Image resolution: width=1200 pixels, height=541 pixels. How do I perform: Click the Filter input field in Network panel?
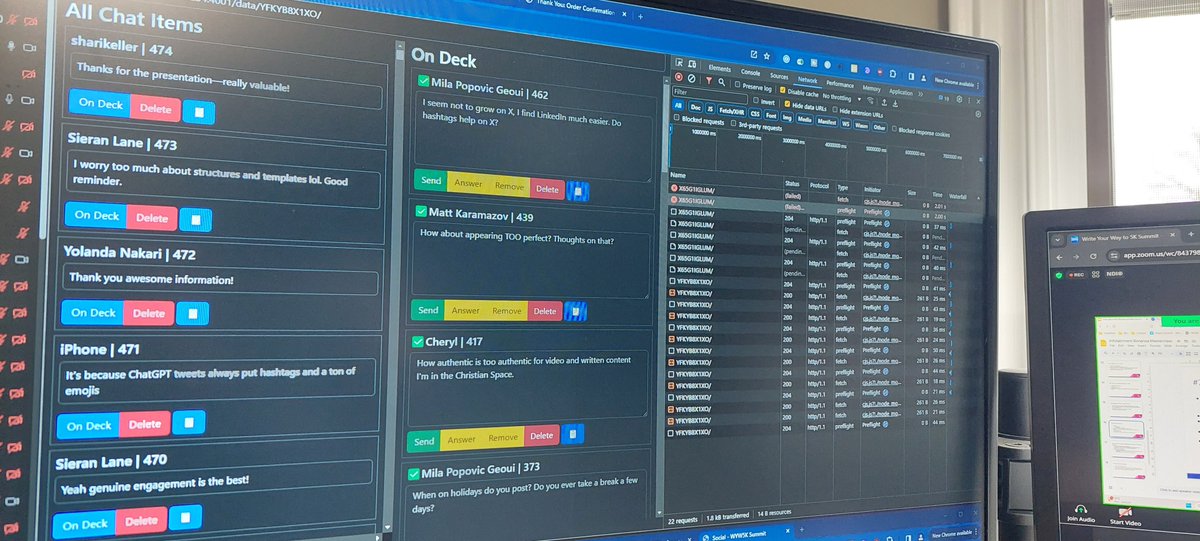(710, 94)
